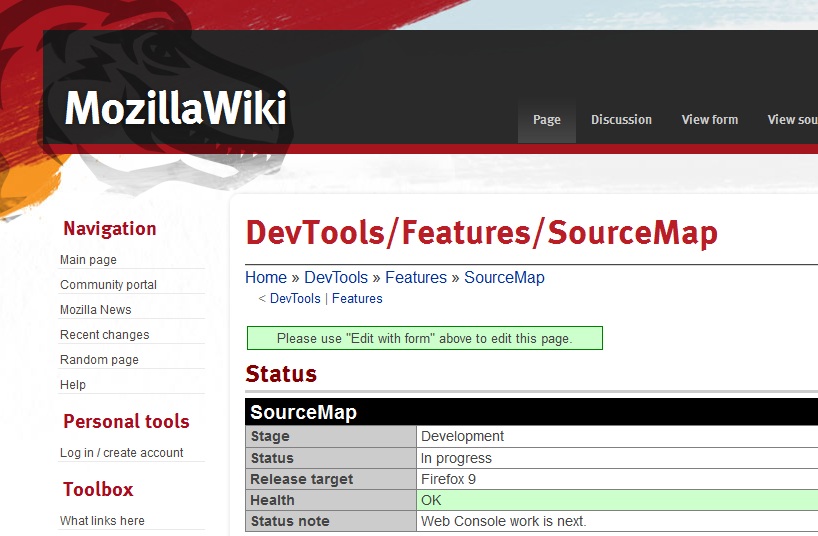
Task: Open SourceMap breadcrumb link
Action: (x=504, y=277)
